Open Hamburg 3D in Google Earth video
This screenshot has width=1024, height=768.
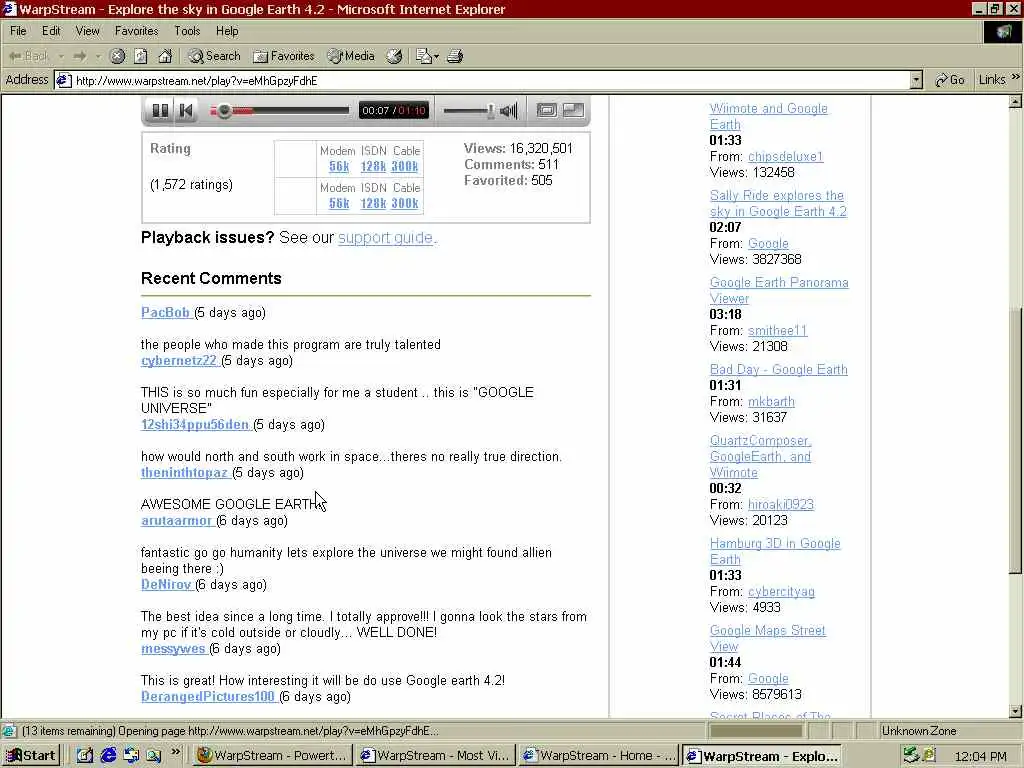pos(775,551)
